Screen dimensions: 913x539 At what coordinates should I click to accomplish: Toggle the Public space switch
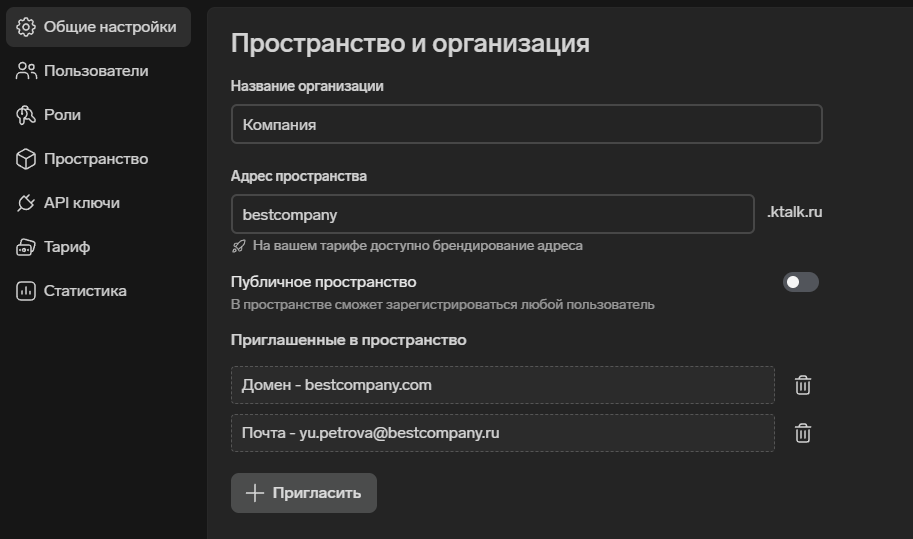800,282
